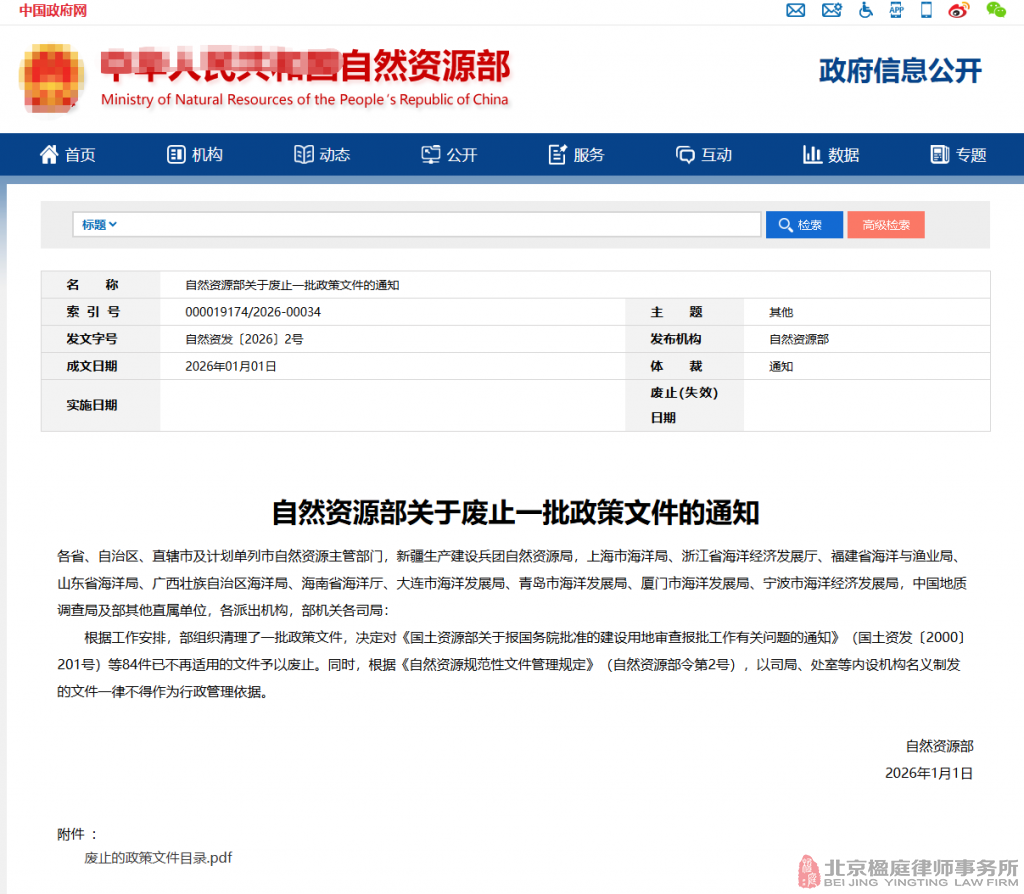Viewport: 1024px width, 894px height.
Task: Expand the 标题 search-field dropdown
Action: pos(99,225)
